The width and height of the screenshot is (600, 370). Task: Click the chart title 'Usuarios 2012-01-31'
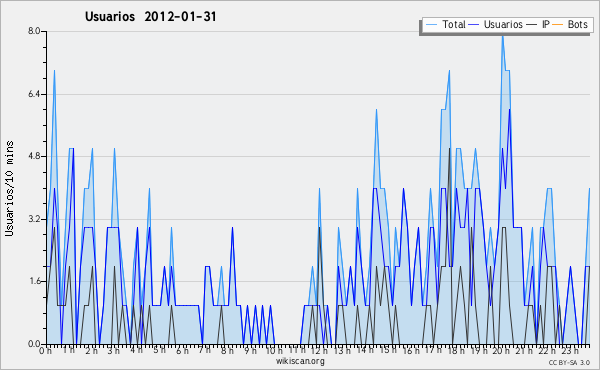coord(150,16)
